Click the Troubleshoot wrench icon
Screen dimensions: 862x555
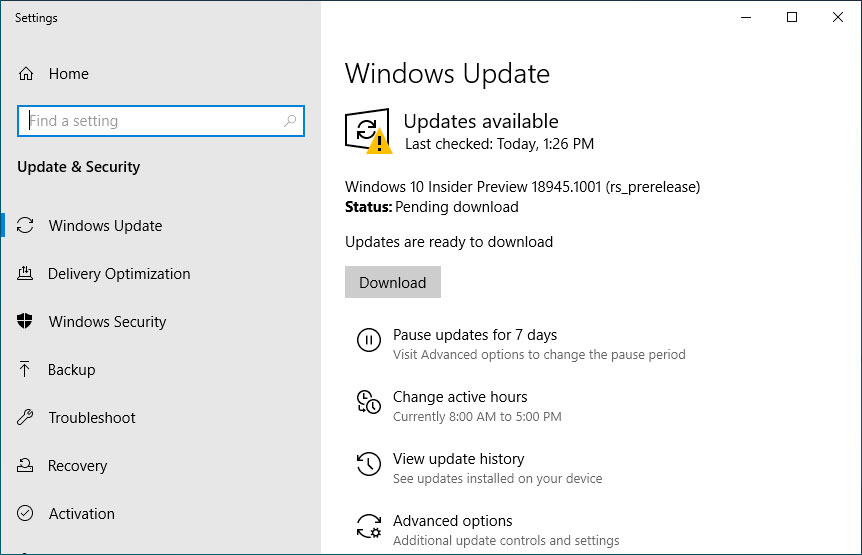[x=25, y=417]
